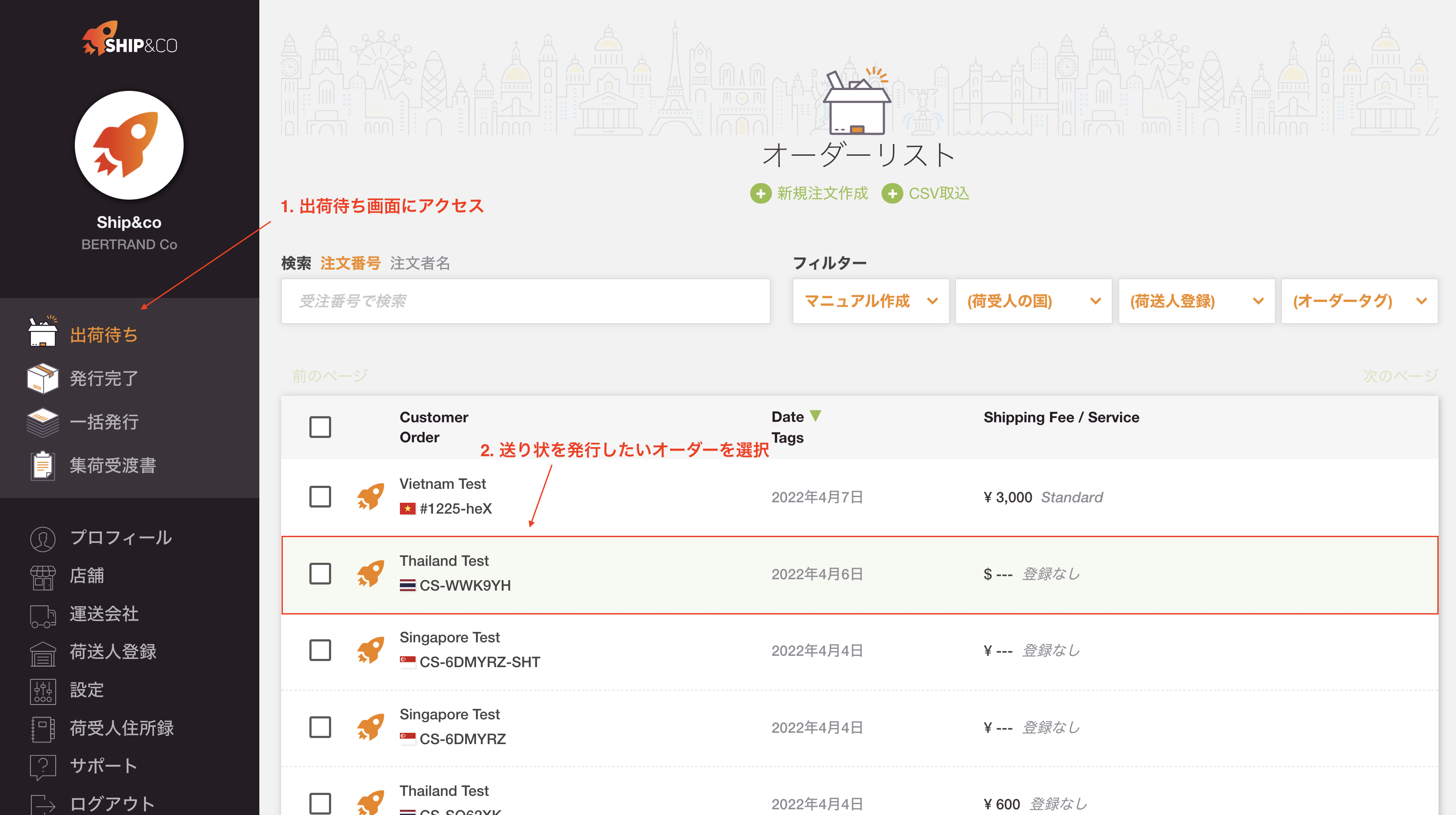This screenshot has height=815, width=1456.
Task: Click the 受注番号で検索 search field
Action: (526, 301)
